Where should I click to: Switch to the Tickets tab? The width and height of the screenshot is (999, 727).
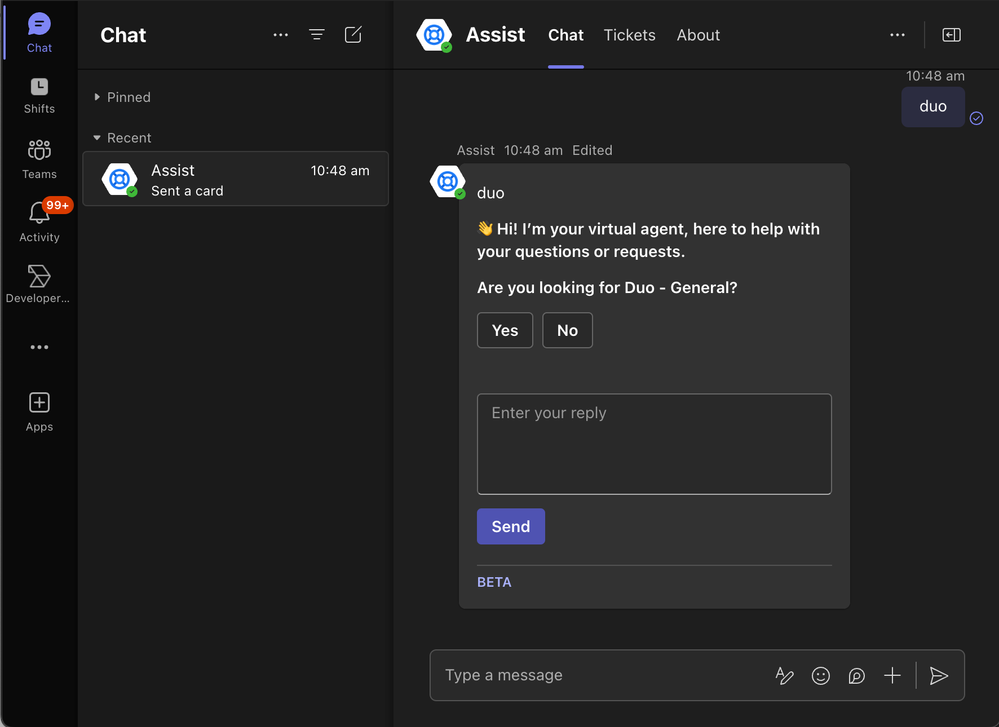[x=629, y=35]
